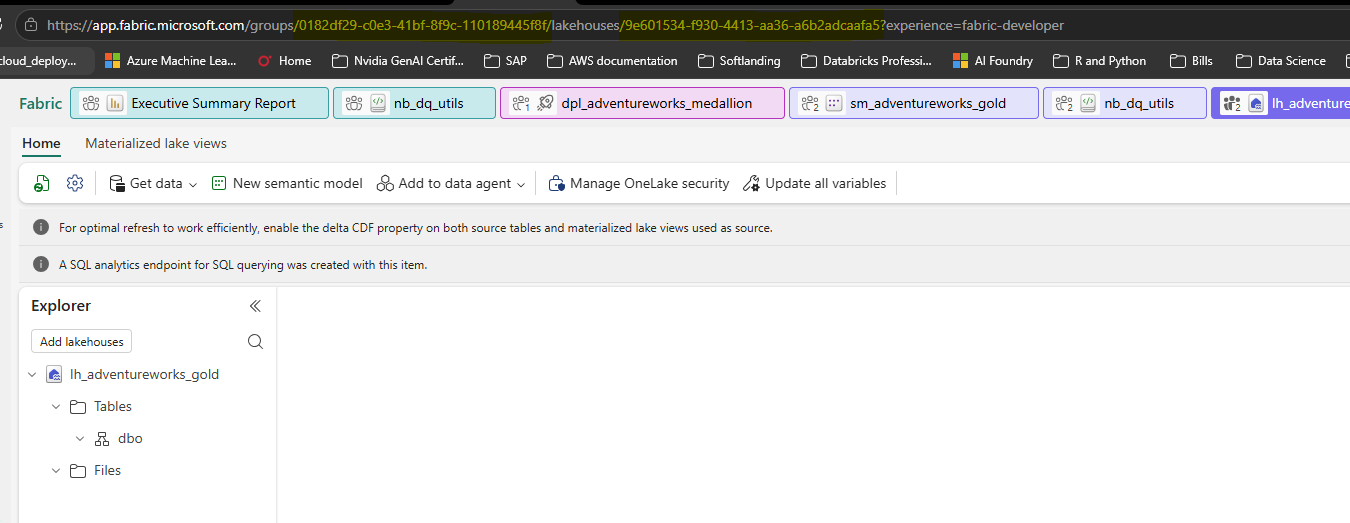The image size is (1350, 523).
Task: Select the dbo schema node
Action: [130, 439]
